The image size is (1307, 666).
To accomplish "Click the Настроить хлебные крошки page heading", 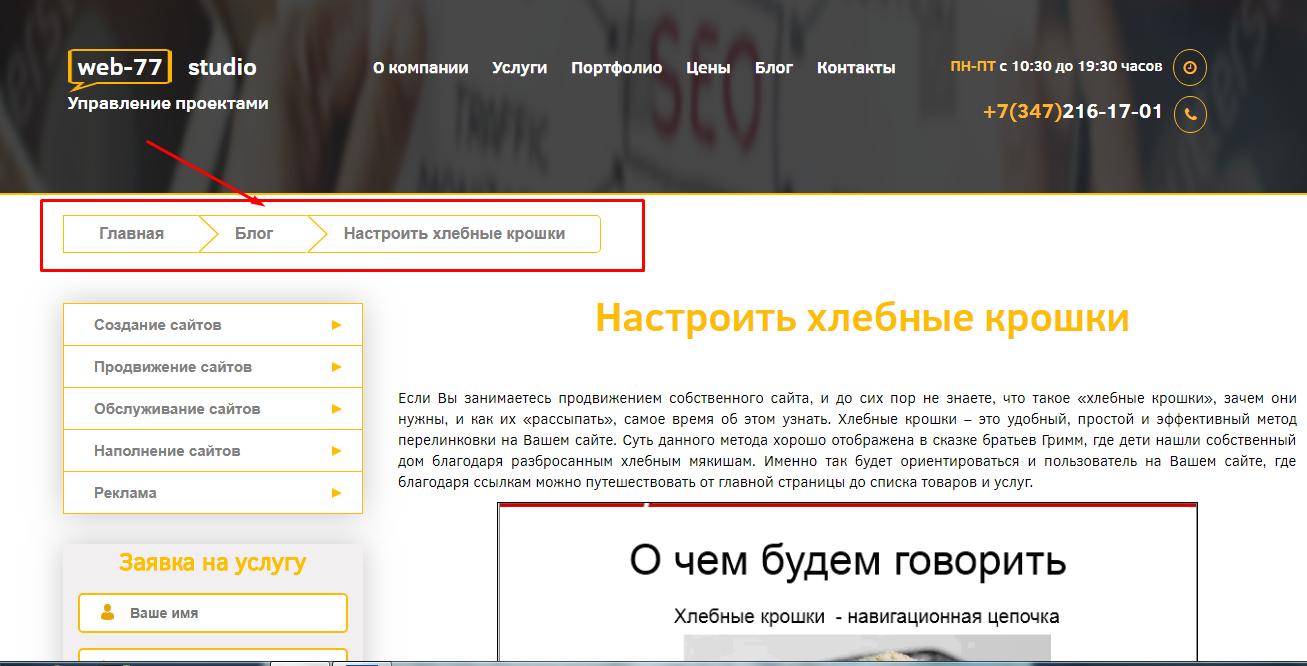I will pos(862,318).
